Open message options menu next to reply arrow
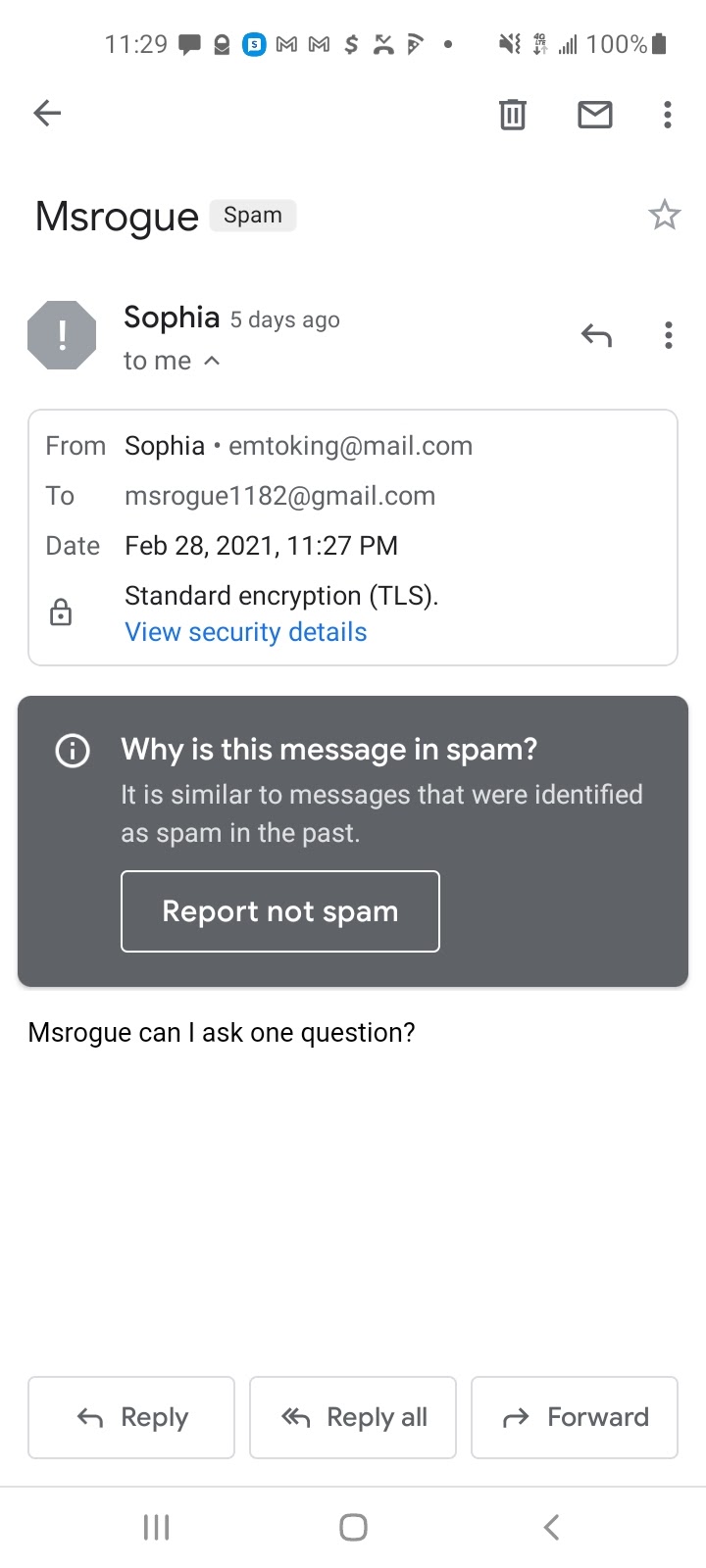Image resolution: width=706 pixels, height=1568 pixels. click(x=668, y=336)
